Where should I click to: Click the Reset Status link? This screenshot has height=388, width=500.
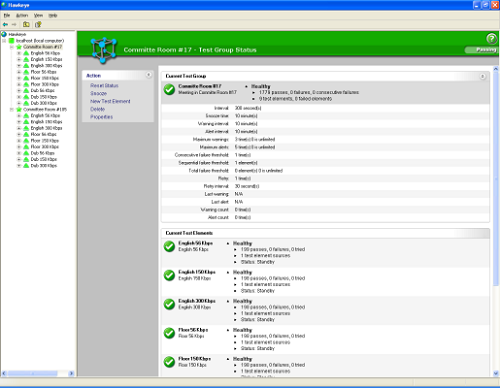coord(104,86)
